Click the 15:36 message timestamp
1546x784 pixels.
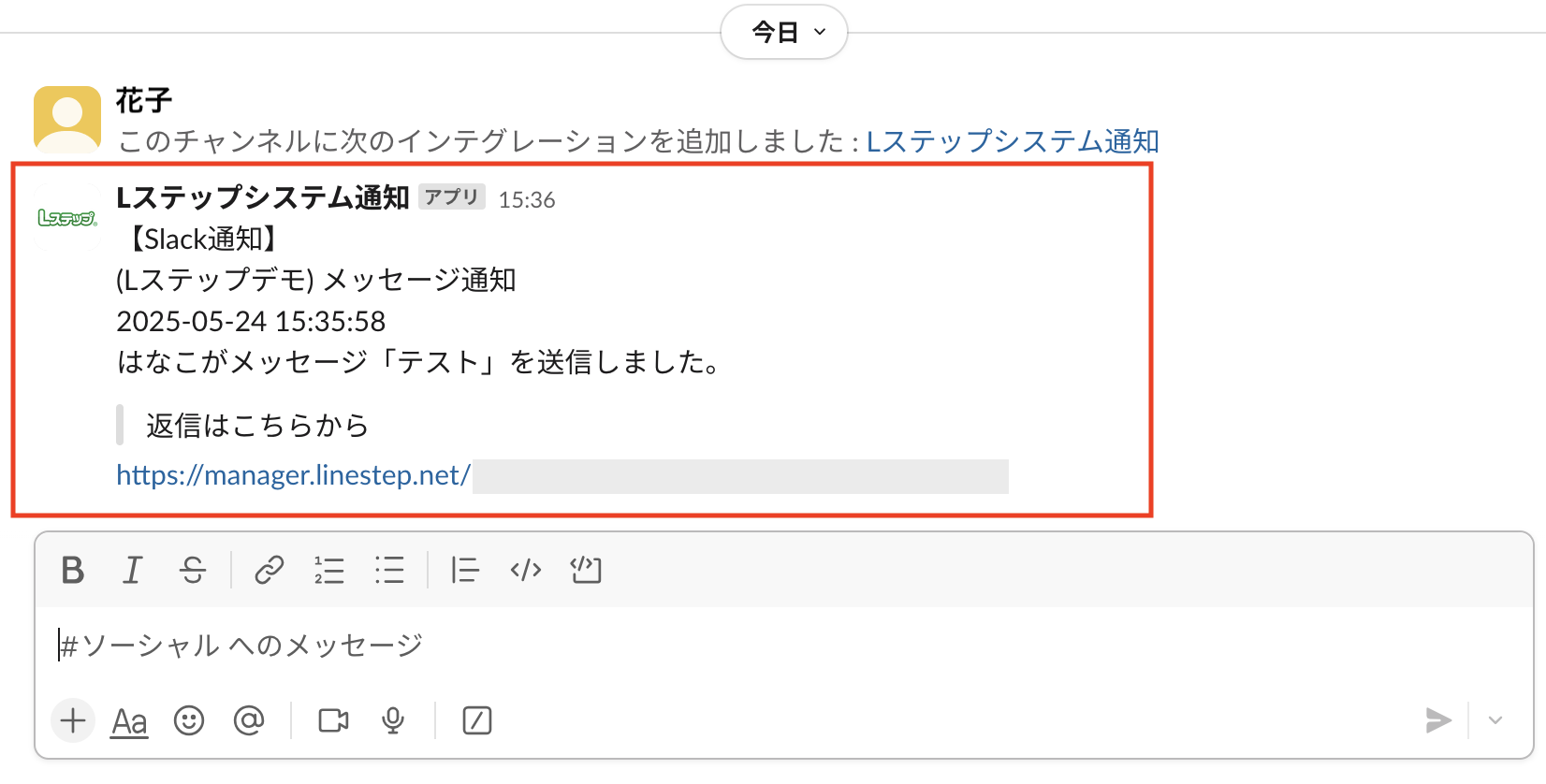(527, 200)
